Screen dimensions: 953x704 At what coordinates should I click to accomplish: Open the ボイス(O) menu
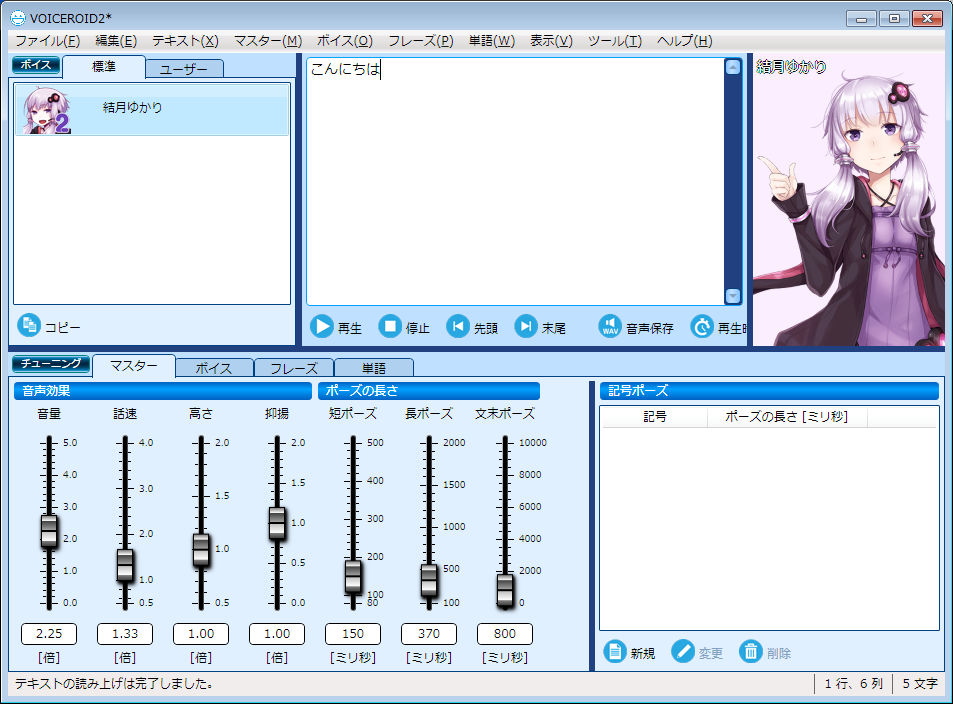click(x=345, y=41)
